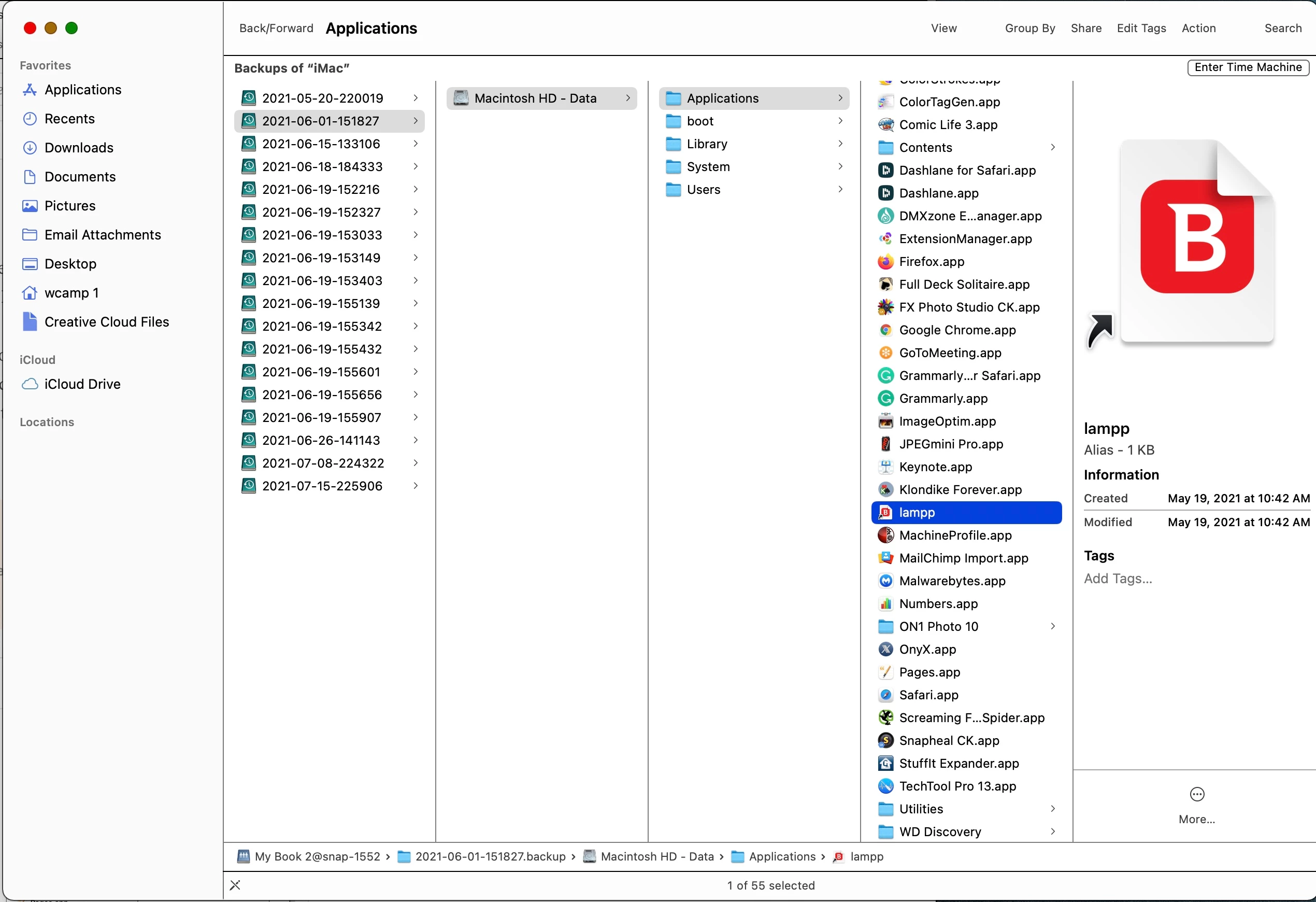Expand the Library folder chevron
1316x902 pixels.
point(840,144)
